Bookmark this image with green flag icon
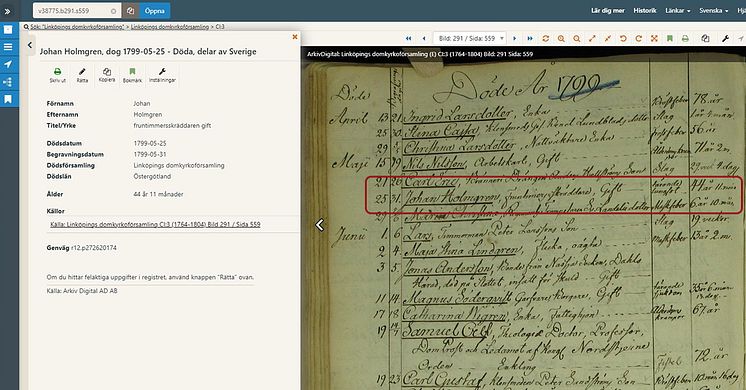 (669, 39)
